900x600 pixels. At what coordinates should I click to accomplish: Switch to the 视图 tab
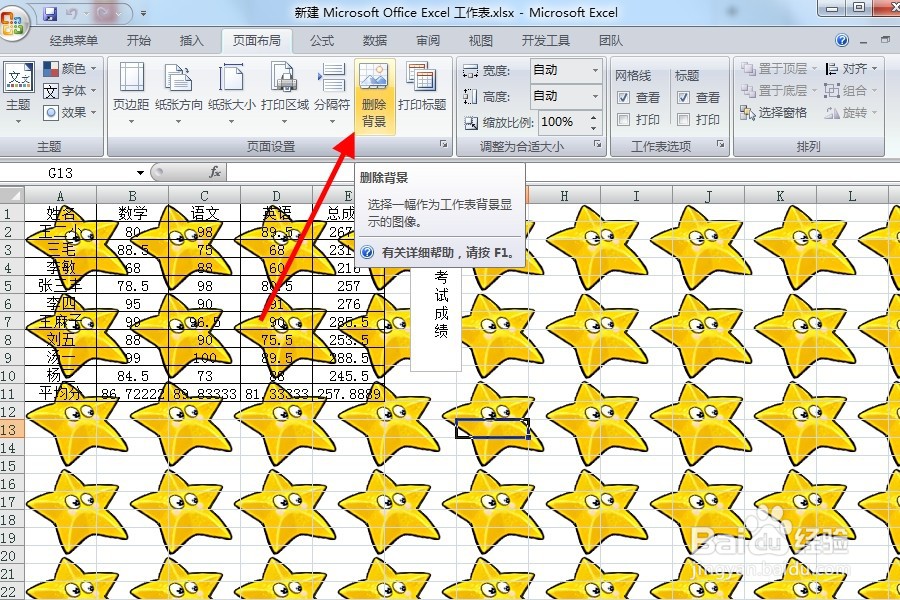[x=480, y=41]
